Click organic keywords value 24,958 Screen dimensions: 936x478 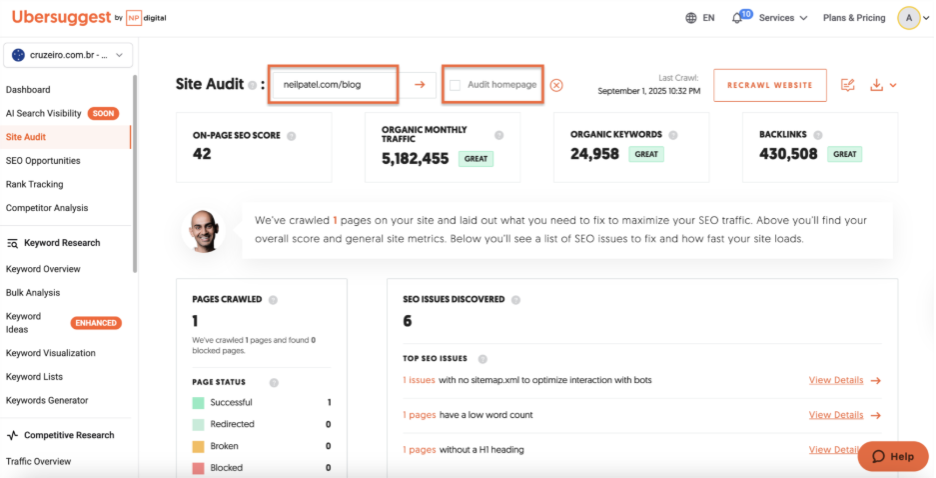(595, 154)
